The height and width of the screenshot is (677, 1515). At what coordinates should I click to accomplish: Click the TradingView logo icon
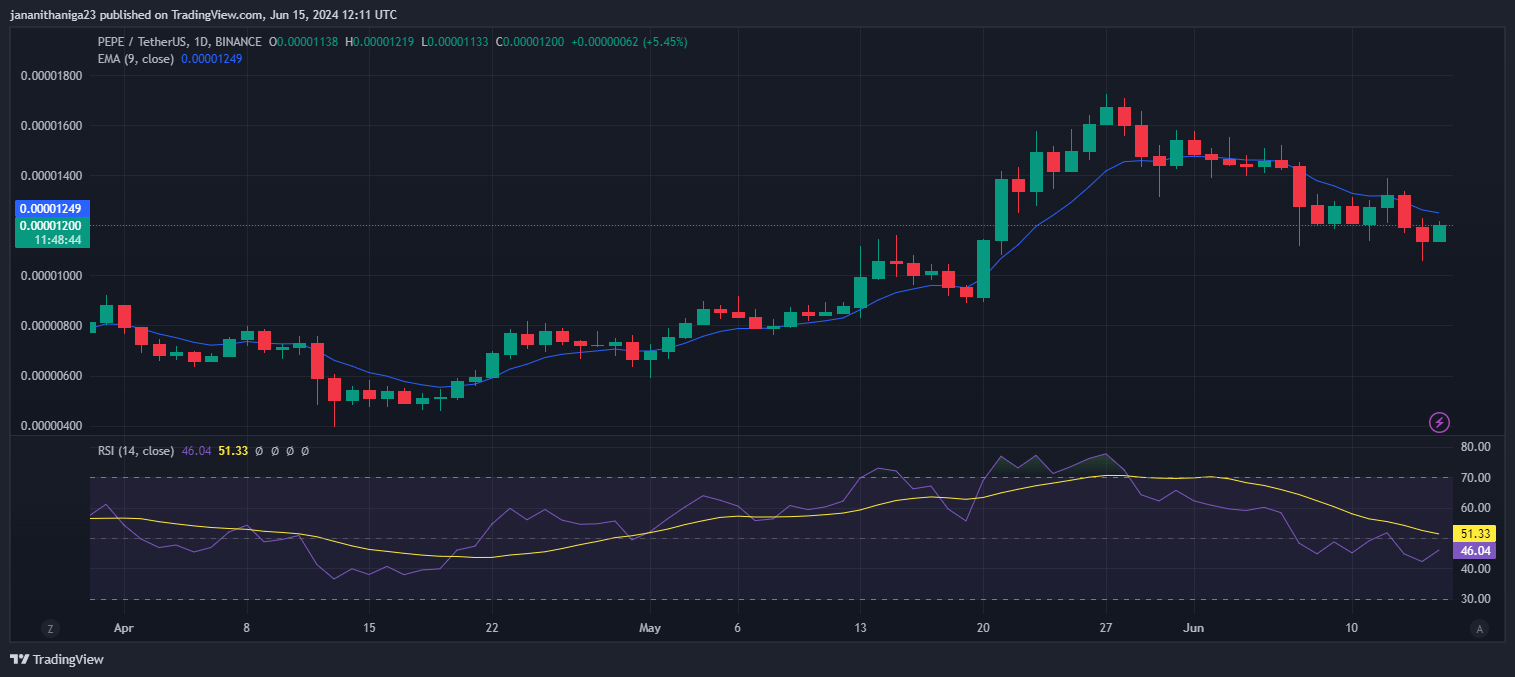pos(19,659)
